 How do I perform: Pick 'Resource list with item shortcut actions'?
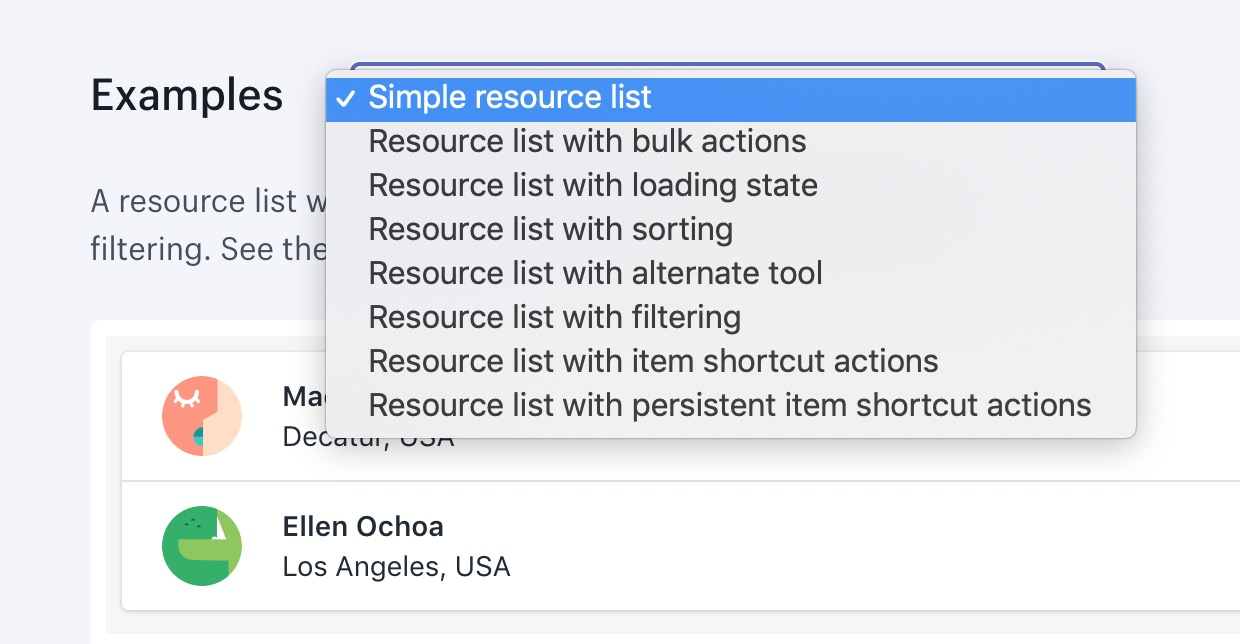(653, 361)
